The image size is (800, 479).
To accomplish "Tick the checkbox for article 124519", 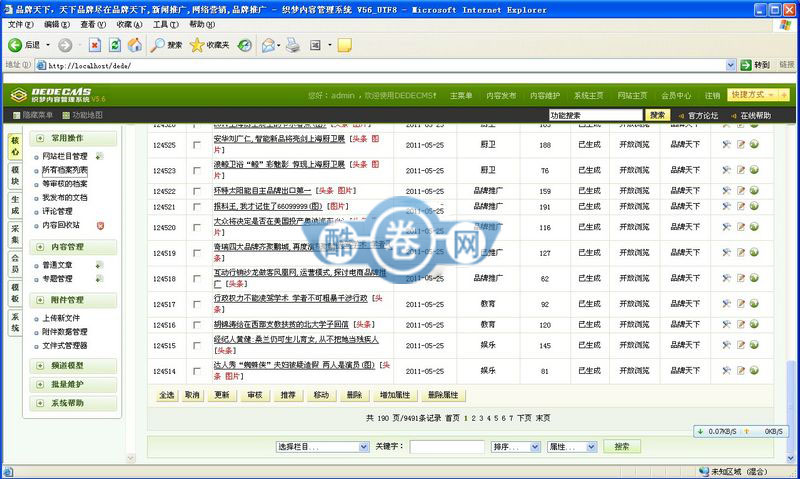I will click(x=196, y=253).
